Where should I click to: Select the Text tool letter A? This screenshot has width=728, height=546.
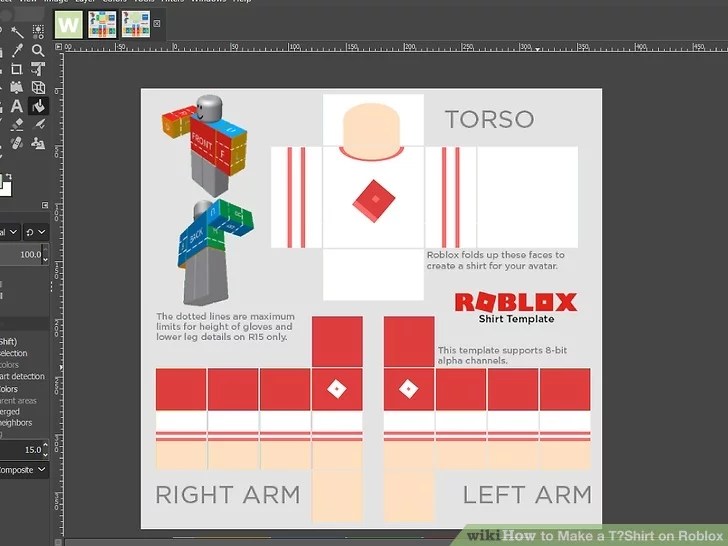coord(17,106)
